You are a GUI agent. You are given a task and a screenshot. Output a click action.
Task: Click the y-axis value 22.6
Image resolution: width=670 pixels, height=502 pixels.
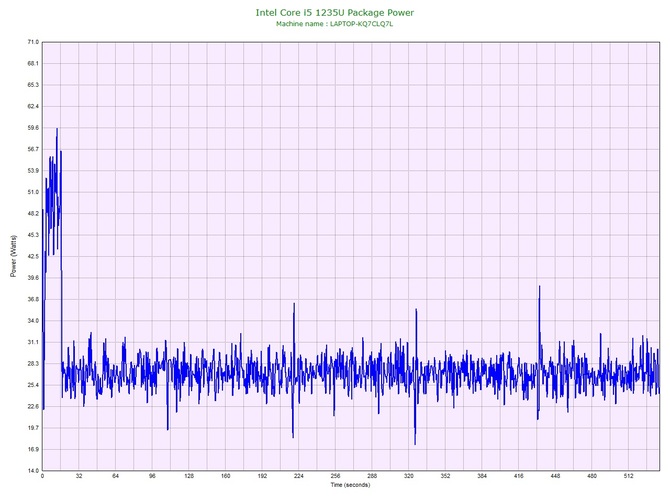(x=33, y=406)
